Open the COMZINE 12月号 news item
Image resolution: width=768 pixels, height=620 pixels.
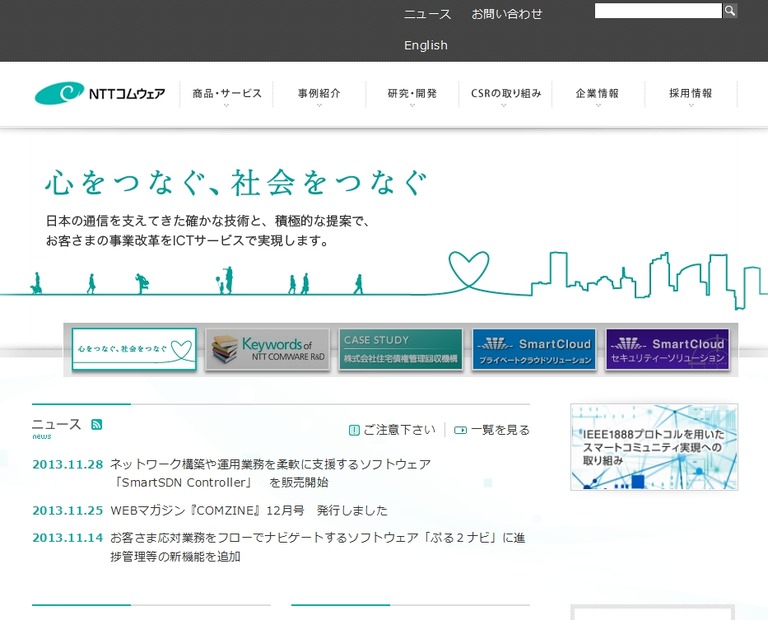click(249, 511)
